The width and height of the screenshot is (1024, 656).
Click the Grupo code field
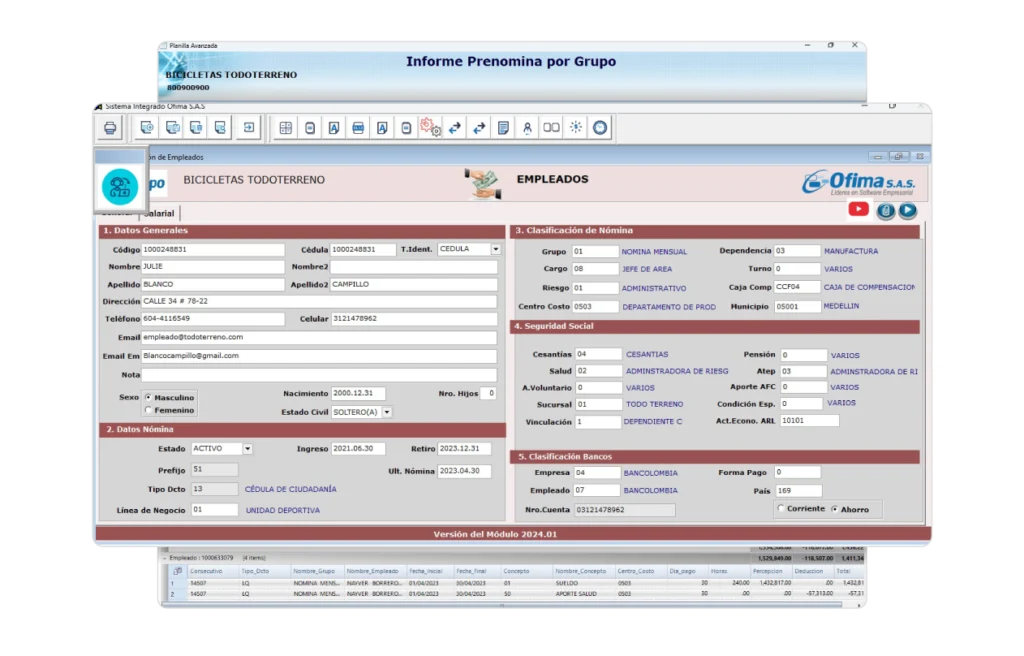[x=596, y=252]
